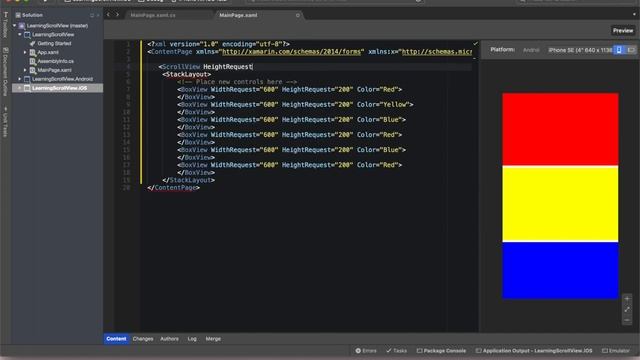
Task: Select the LearningScrollView.Android project row
Action: pyautogui.click(x=57, y=79)
